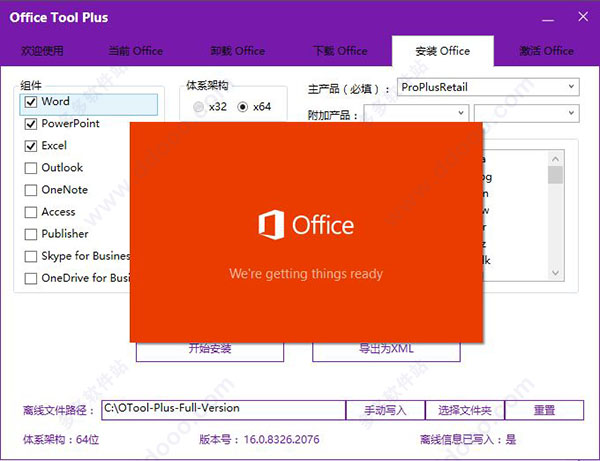
Task: Click "We're getting things ready" text
Action: pyautogui.click(x=306, y=274)
